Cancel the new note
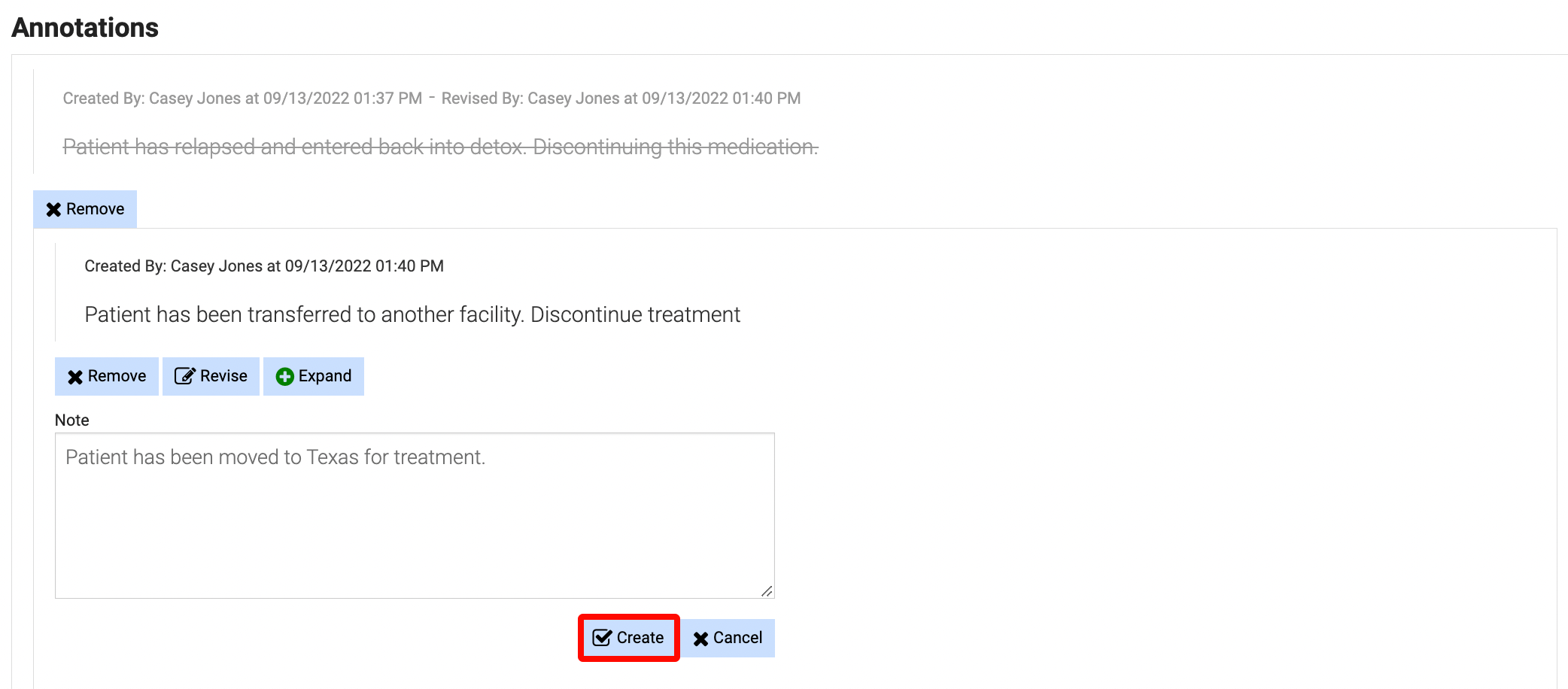The width and height of the screenshot is (1568, 689). [728, 638]
